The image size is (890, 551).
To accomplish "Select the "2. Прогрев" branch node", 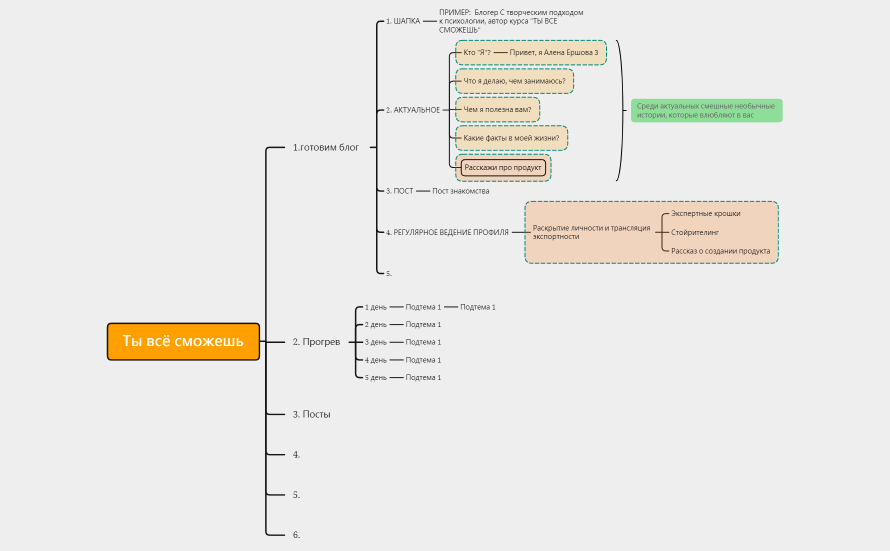I will click(x=316, y=342).
